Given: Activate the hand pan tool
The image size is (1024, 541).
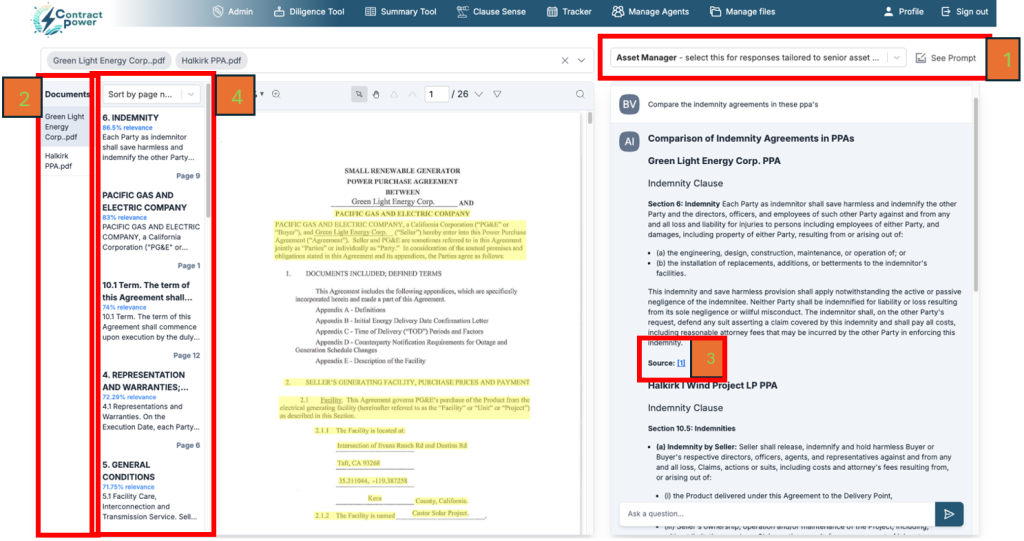Looking at the screenshot, I should coord(376,94).
